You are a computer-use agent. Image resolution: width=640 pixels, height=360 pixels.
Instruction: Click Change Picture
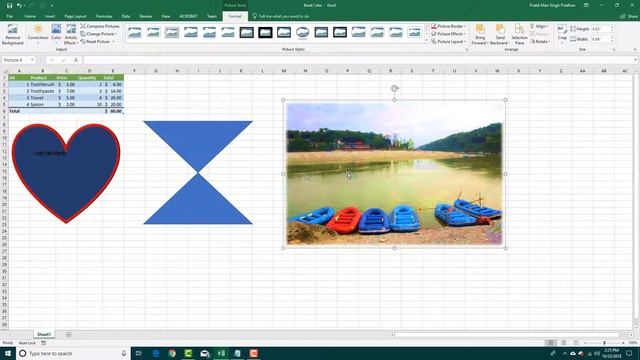point(98,34)
